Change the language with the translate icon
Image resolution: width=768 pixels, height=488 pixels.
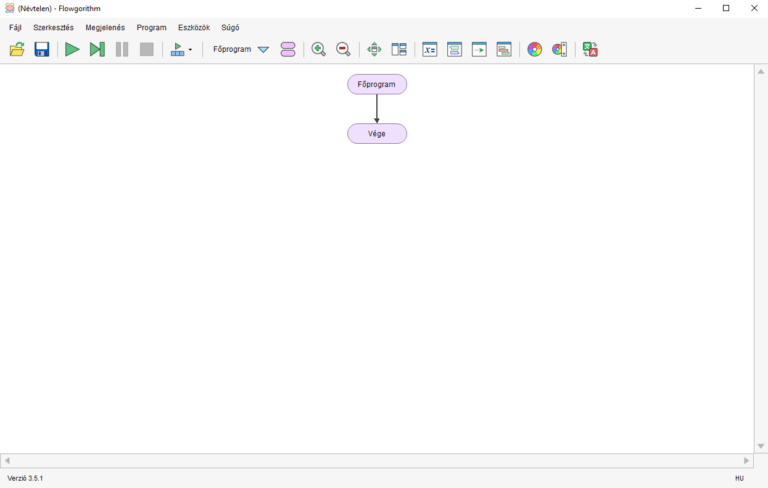[590, 49]
